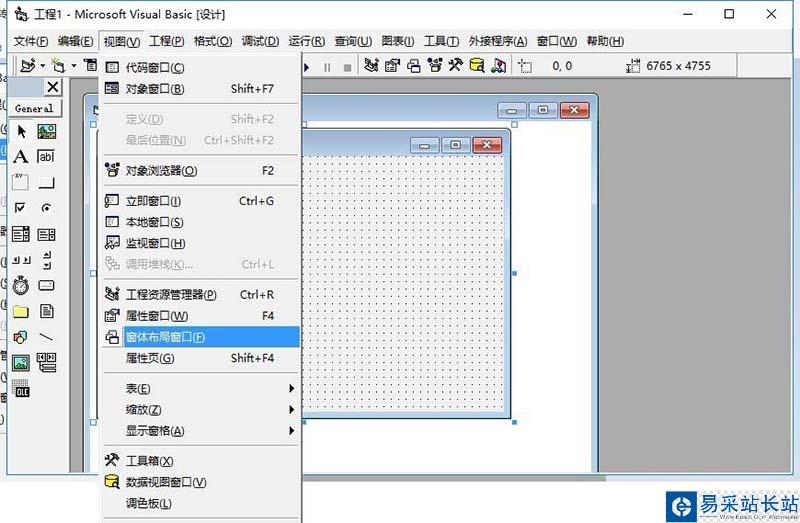
Task: Select the FileListBox control tool
Action: pyautogui.click(x=46, y=311)
